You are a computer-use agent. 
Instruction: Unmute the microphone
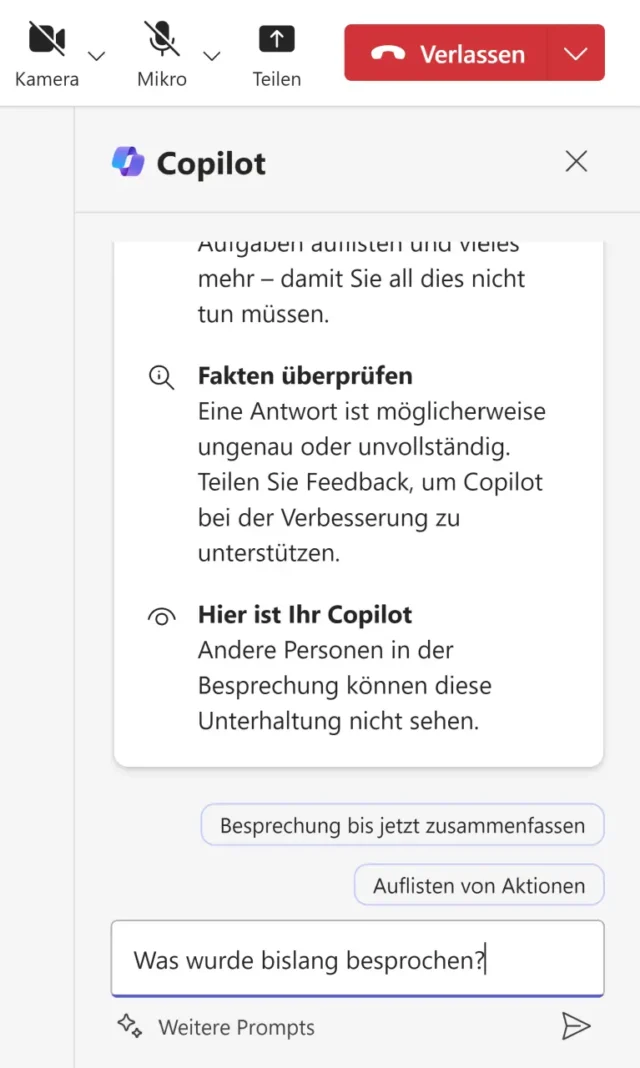tap(161, 40)
